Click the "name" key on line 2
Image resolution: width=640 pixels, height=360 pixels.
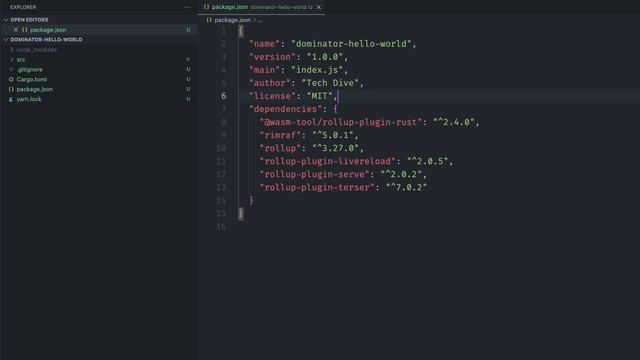(264, 44)
